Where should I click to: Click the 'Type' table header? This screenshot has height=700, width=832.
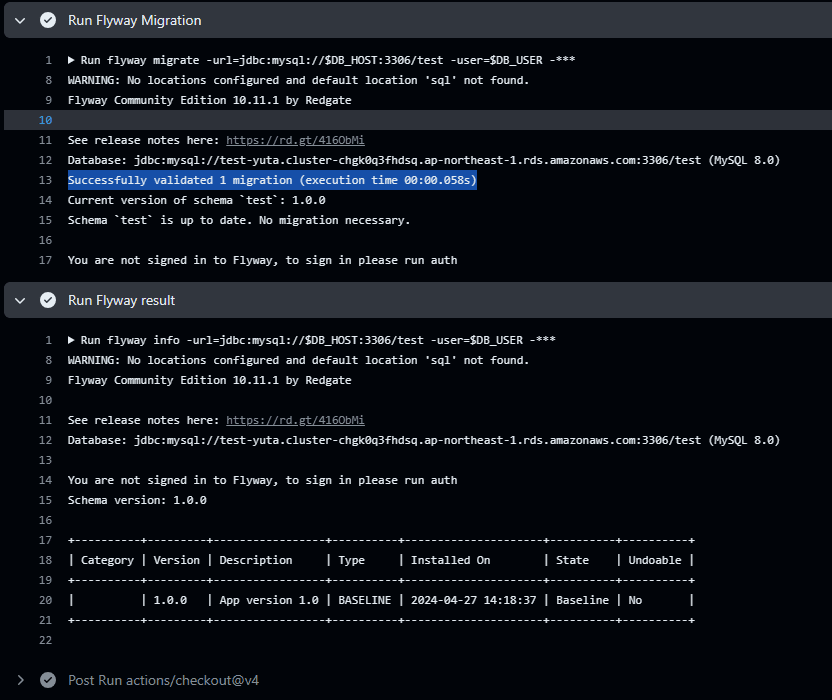point(351,560)
